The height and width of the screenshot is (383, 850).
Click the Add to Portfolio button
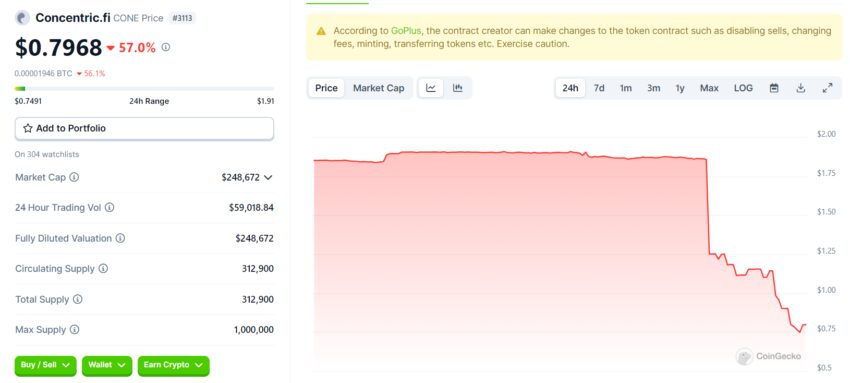tap(144, 128)
